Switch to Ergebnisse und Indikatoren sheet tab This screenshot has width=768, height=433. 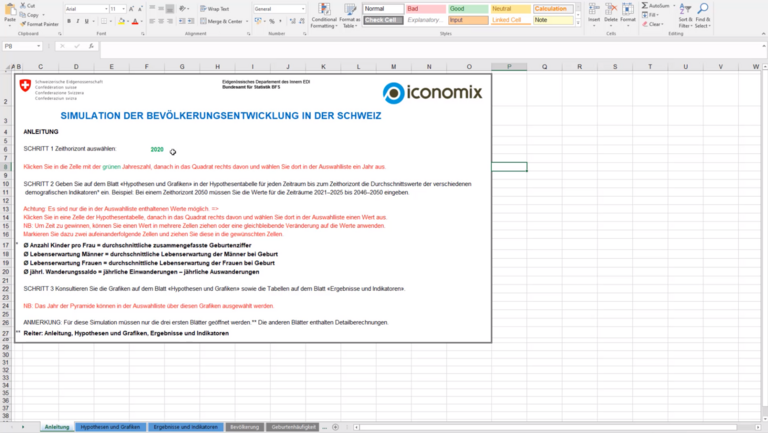[186, 427]
